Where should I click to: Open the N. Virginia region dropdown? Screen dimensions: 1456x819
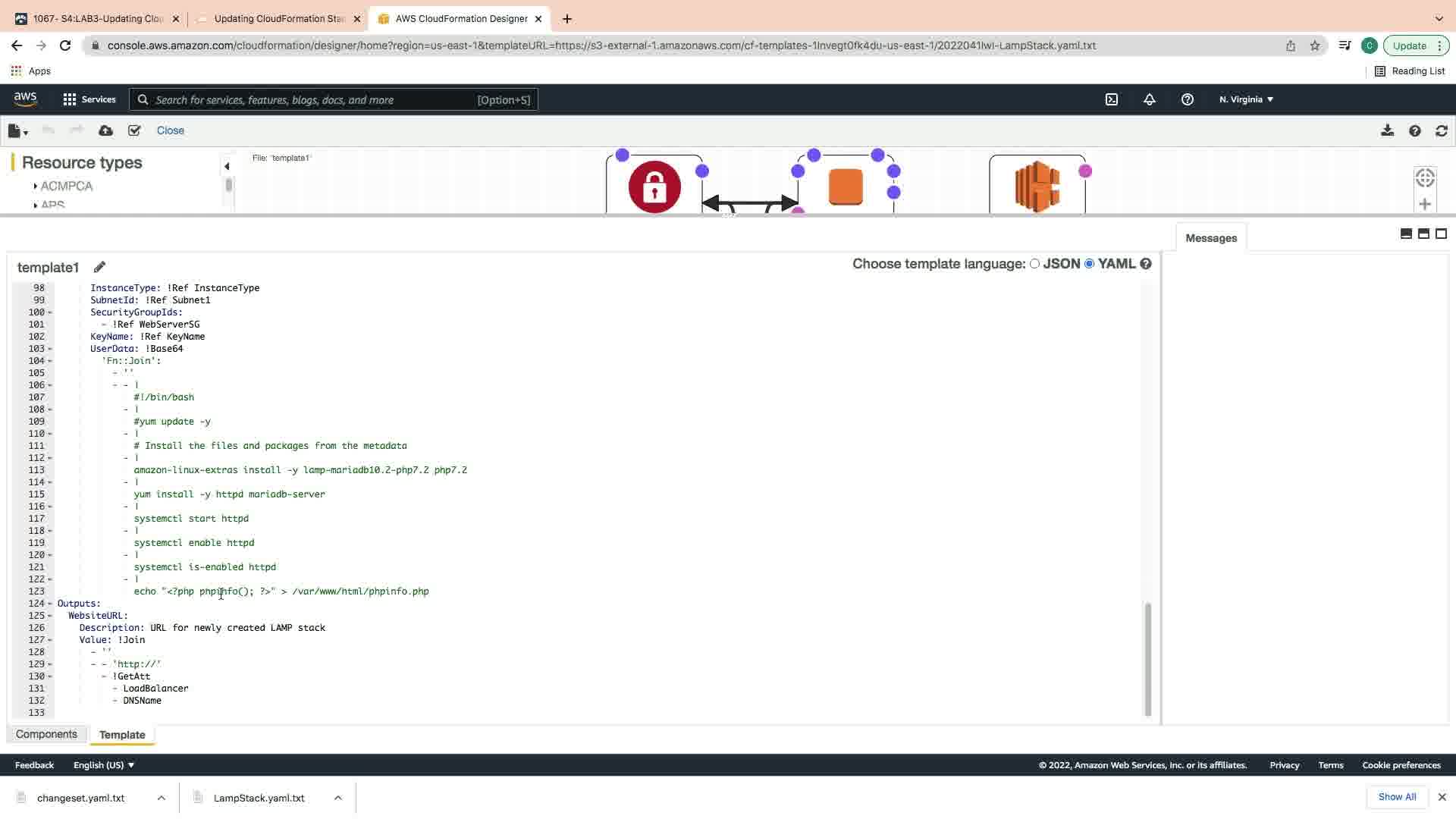tap(1245, 99)
